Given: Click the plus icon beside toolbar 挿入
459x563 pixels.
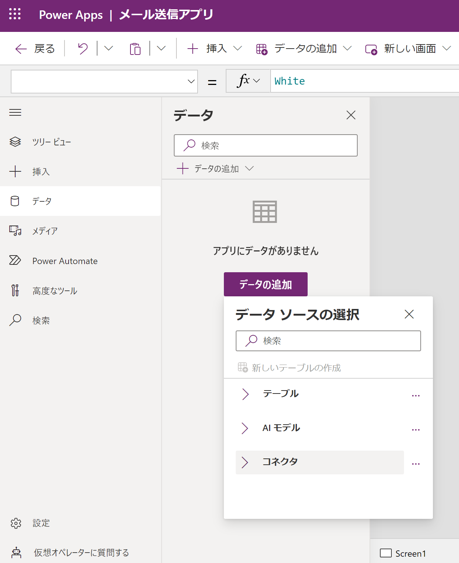Looking at the screenshot, I should (x=193, y=48).
